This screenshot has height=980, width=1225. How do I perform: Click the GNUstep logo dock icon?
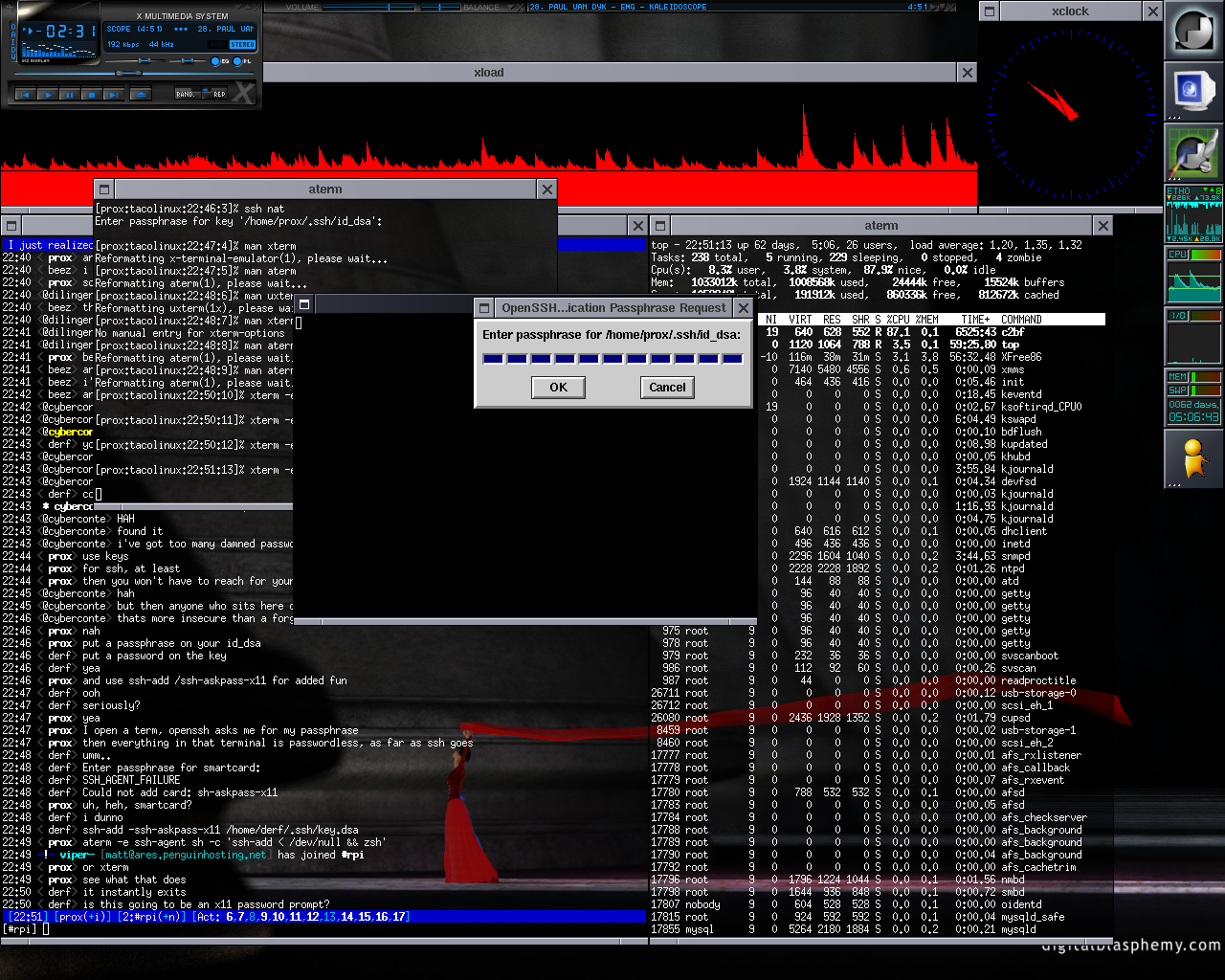point(1193,31)
